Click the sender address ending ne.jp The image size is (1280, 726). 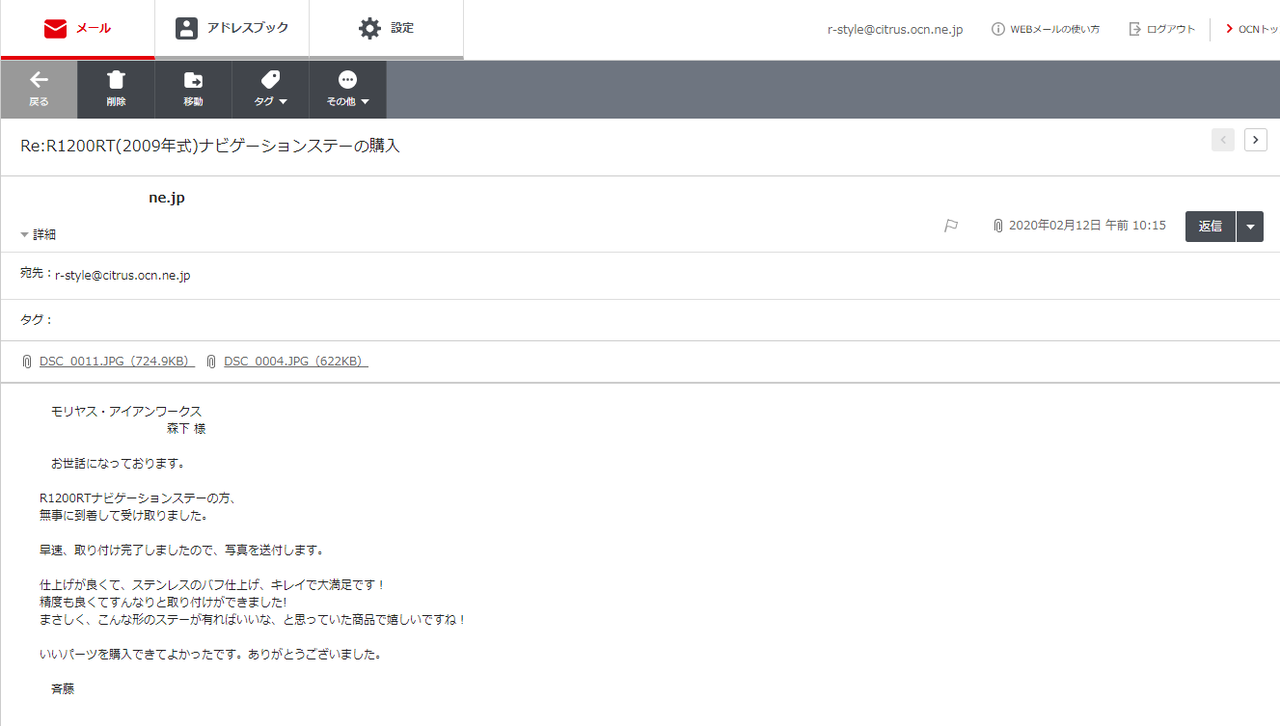point(167,198)
